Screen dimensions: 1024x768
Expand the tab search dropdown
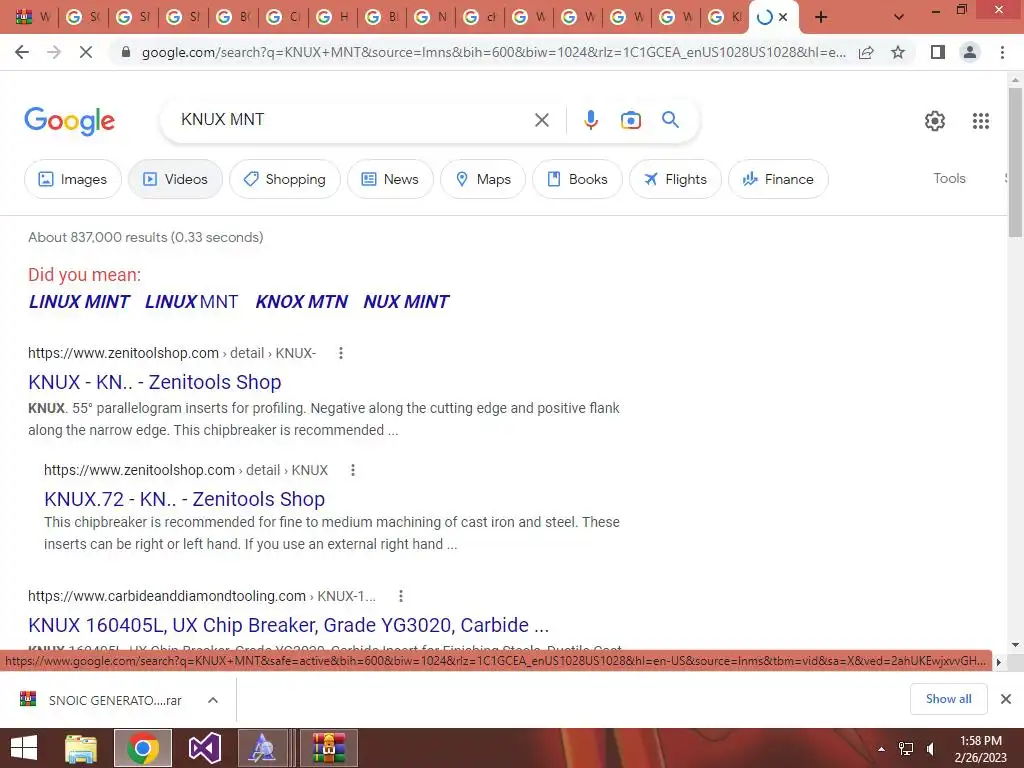[x=899, y=17]
